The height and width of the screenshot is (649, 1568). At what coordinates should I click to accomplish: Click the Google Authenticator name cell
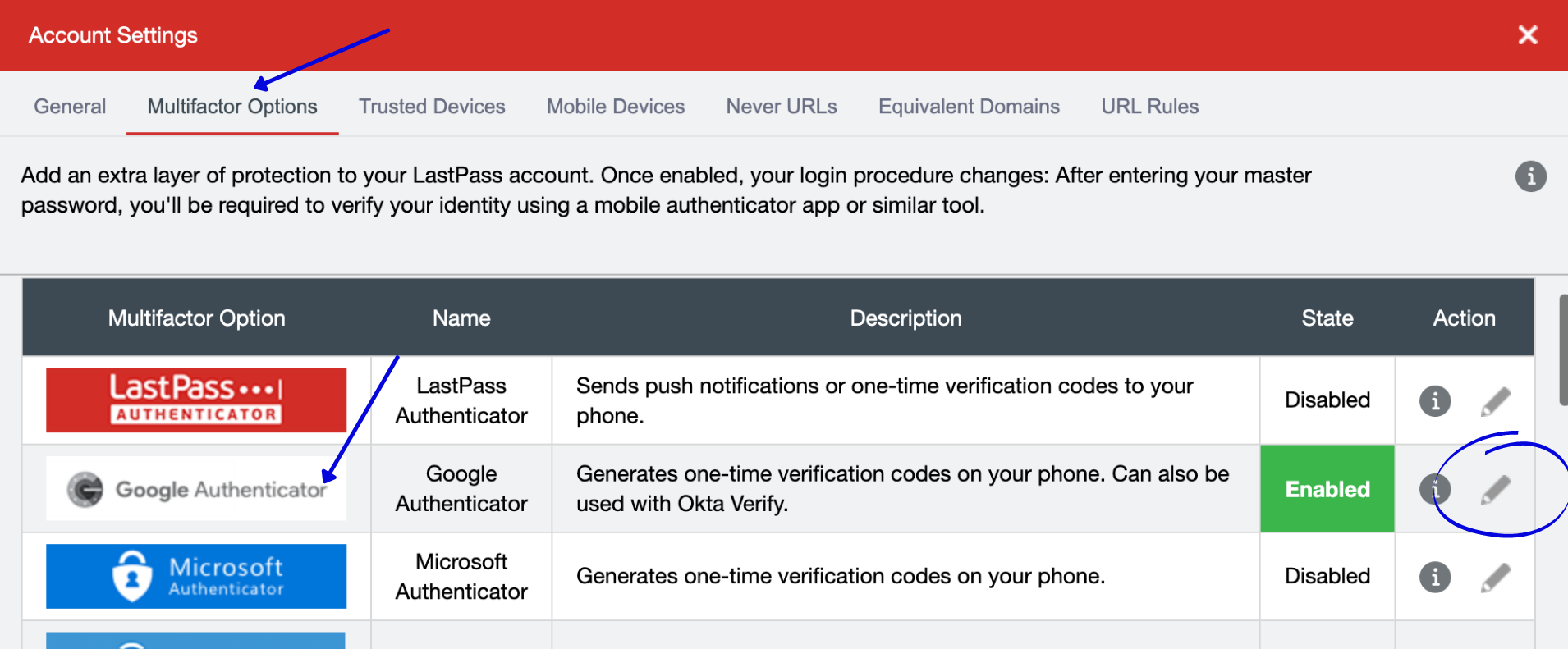coord(461,489)
